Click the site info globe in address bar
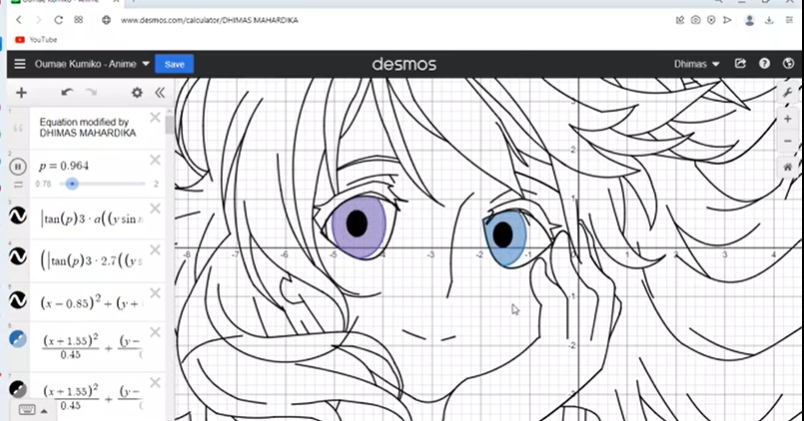Screen dimensions: 804x421 tap(106, 20)
